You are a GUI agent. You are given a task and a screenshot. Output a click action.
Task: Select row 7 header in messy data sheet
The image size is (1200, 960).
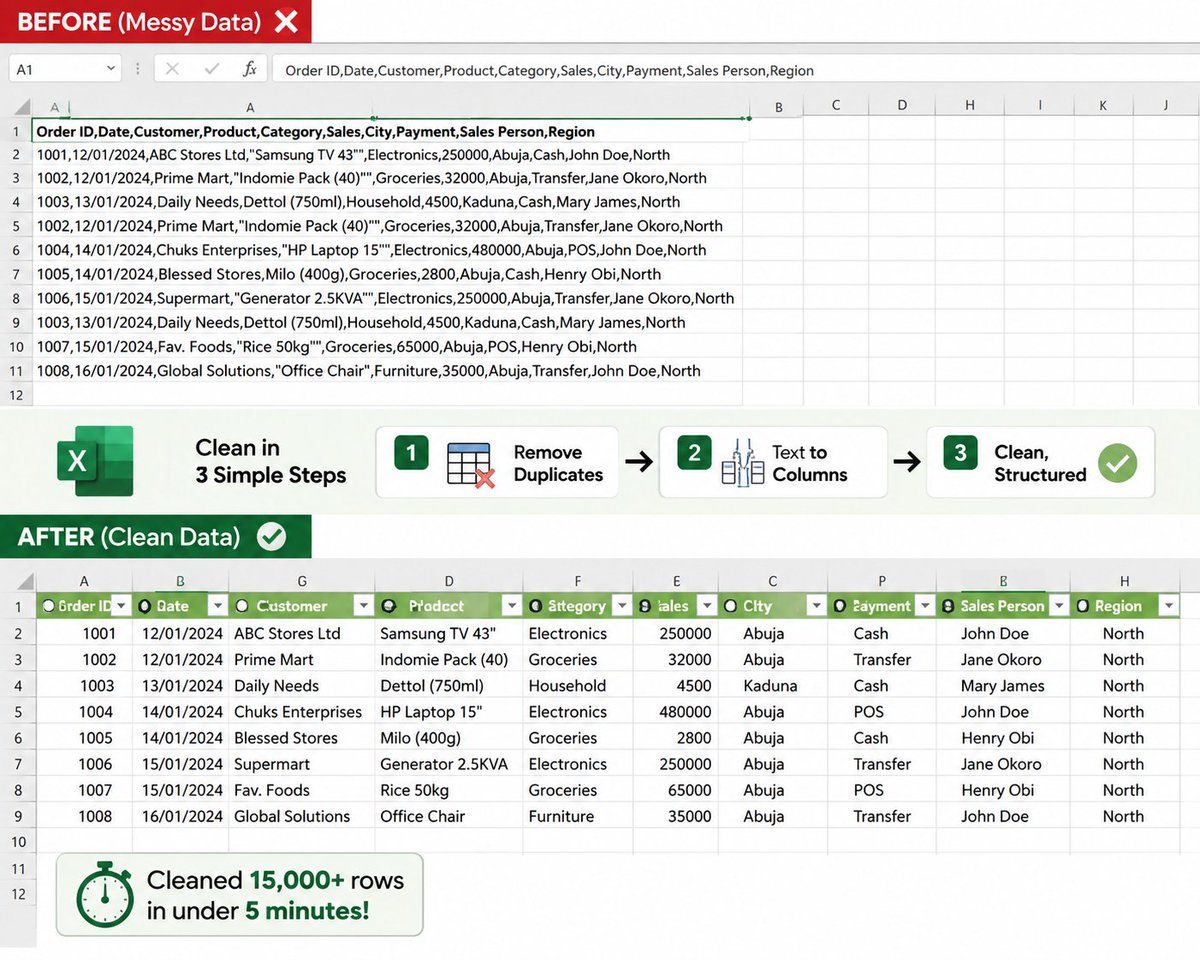pyautogui.click(x=16, y=274)
